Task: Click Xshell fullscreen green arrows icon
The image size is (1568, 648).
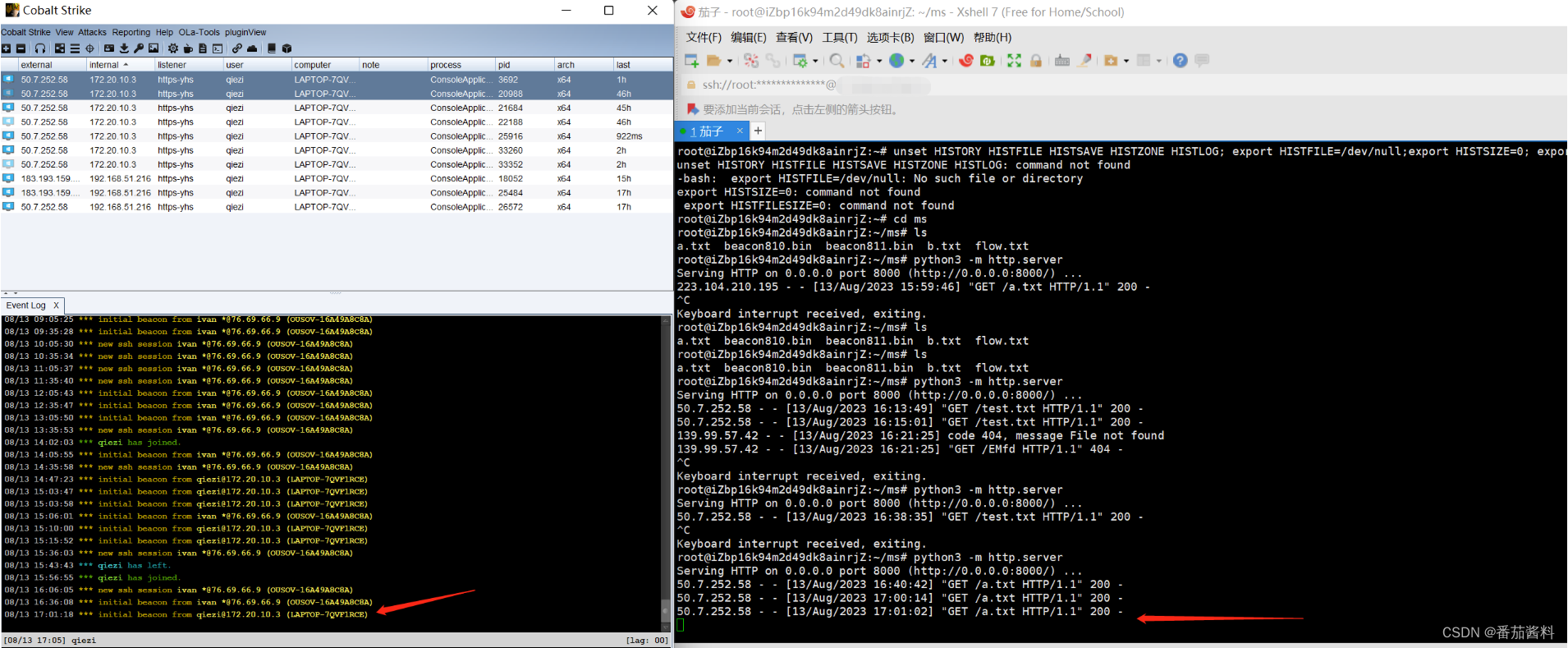Action: point(1014,61)
